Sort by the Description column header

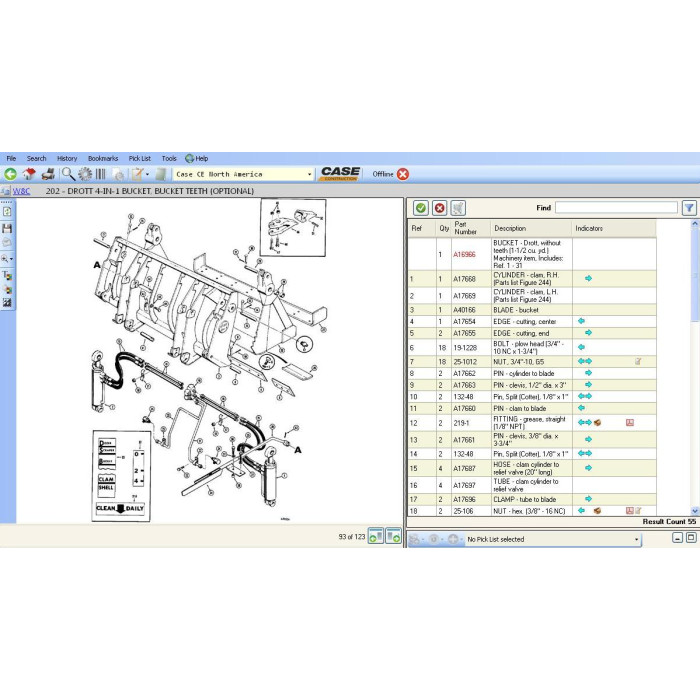click(x=531, y=228)
